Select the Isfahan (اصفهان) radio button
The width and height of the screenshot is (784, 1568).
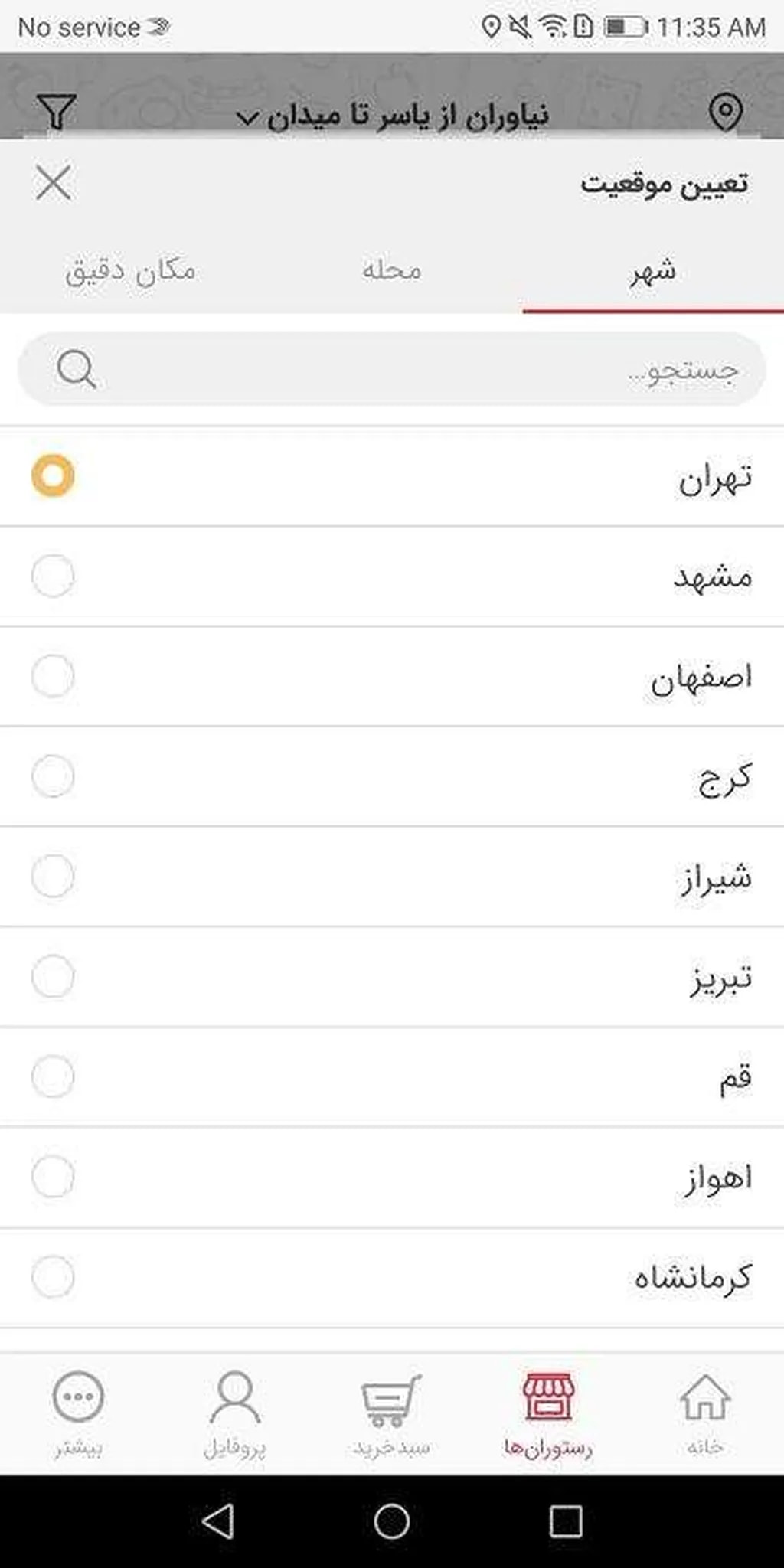[x=53, y=676]
